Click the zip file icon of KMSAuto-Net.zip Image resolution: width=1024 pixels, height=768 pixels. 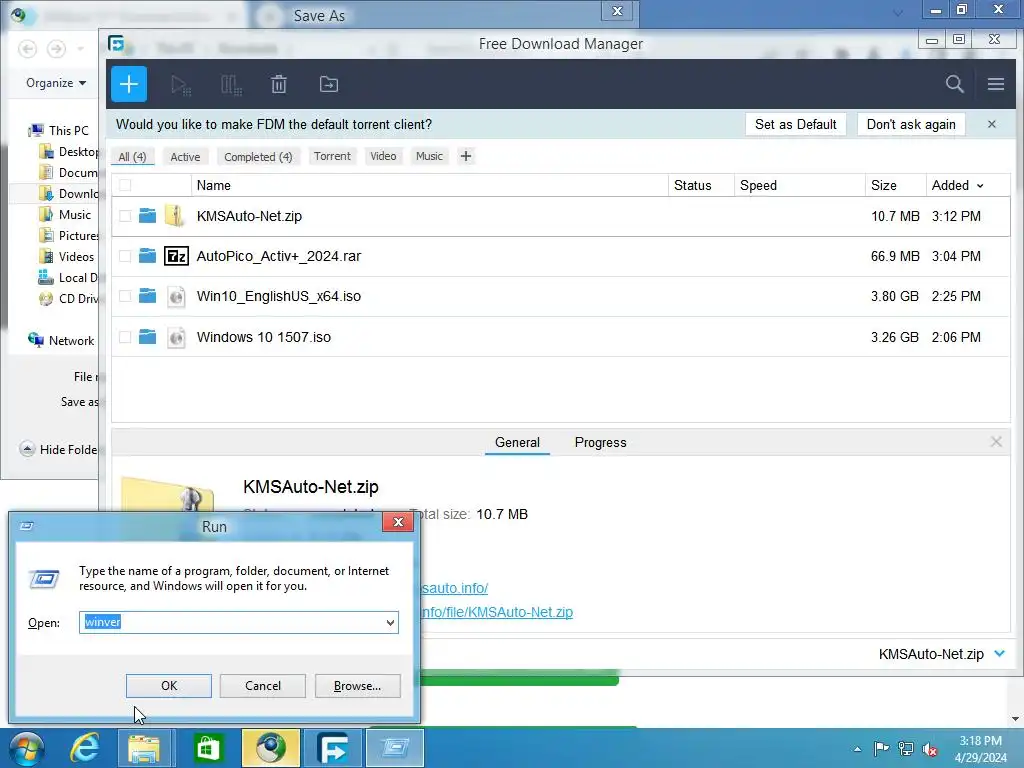pos(175,216)
